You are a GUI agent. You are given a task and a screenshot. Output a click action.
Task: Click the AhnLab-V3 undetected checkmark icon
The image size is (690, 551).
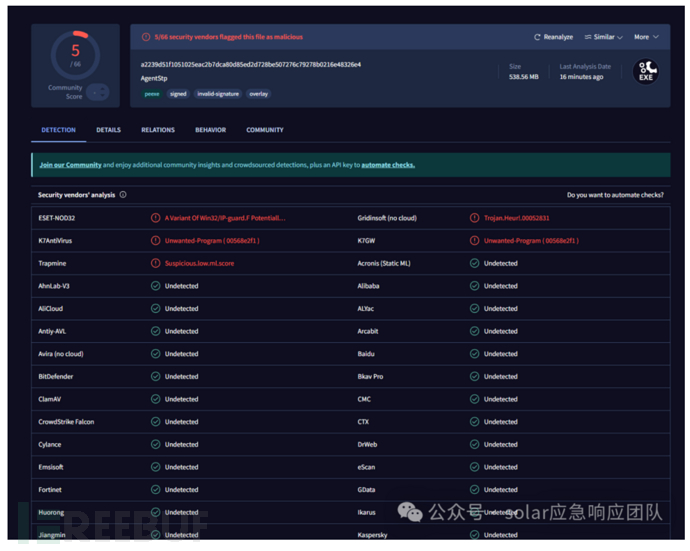(x=155, y=286)
